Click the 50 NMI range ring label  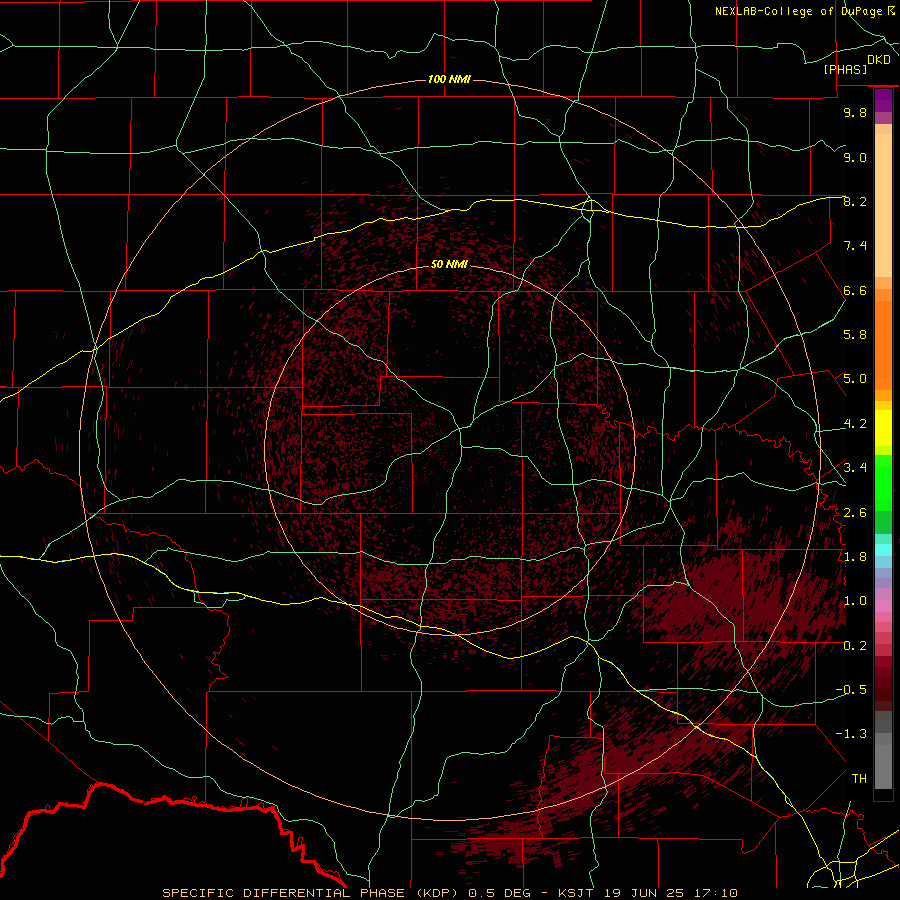click(449, 264)
